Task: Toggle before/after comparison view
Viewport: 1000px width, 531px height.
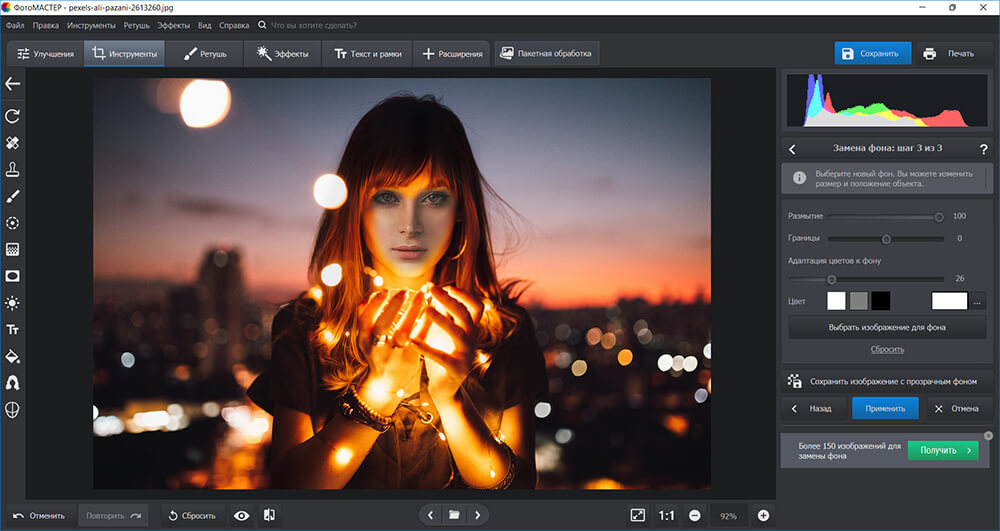Action: point(269,516)
